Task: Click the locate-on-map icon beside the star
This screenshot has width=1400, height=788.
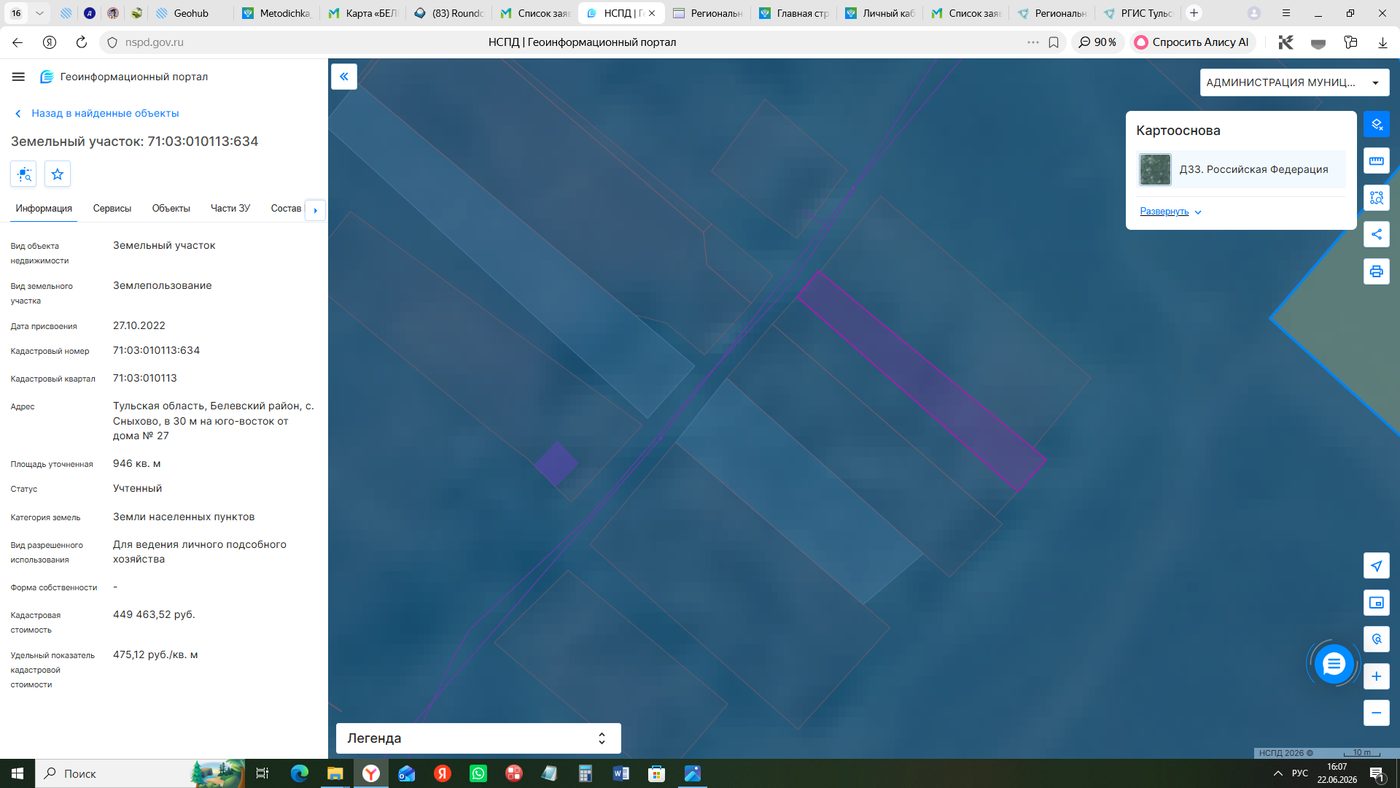Action: (x=24, y=174)
